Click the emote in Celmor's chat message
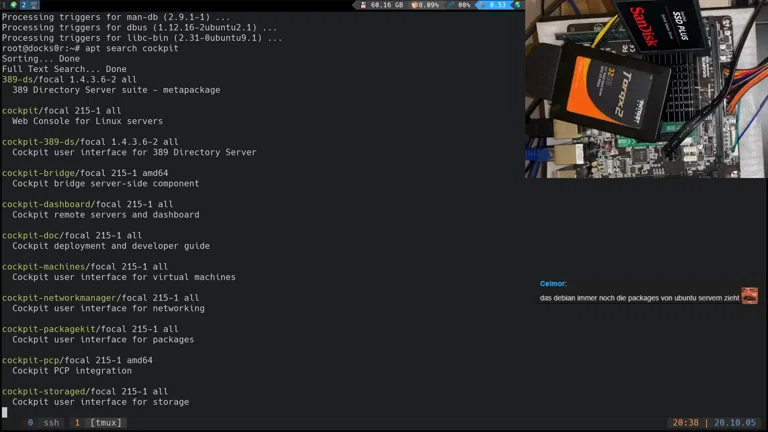Viewport: 768px width, 432px height. pos(749,296)
